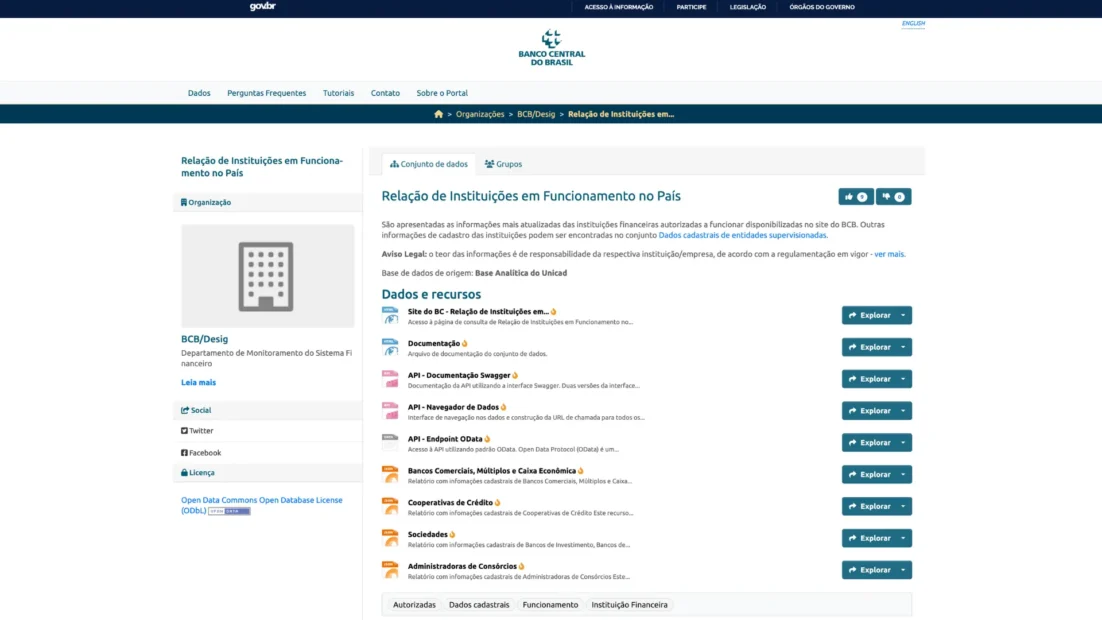Click Organizações in the breadcrumb
This screenshot has height=620, width=1102.
480,114
